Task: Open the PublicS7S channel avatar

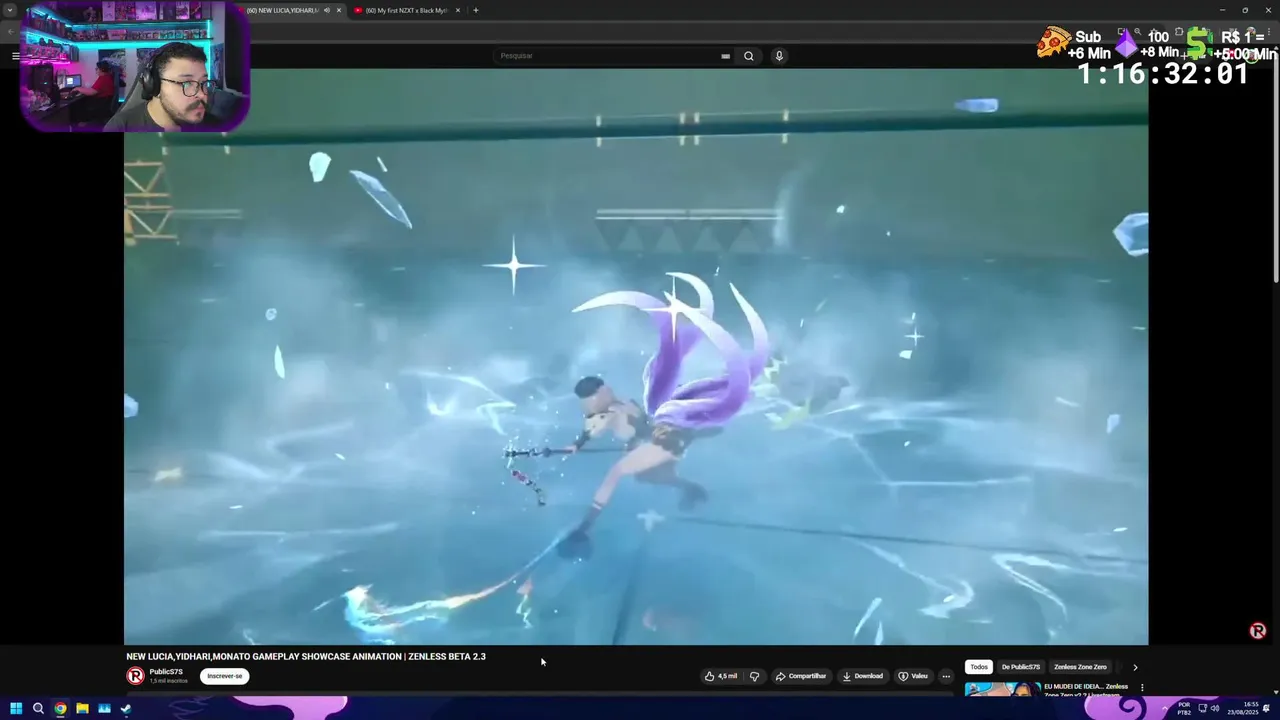Action: [x=135, y=676]
